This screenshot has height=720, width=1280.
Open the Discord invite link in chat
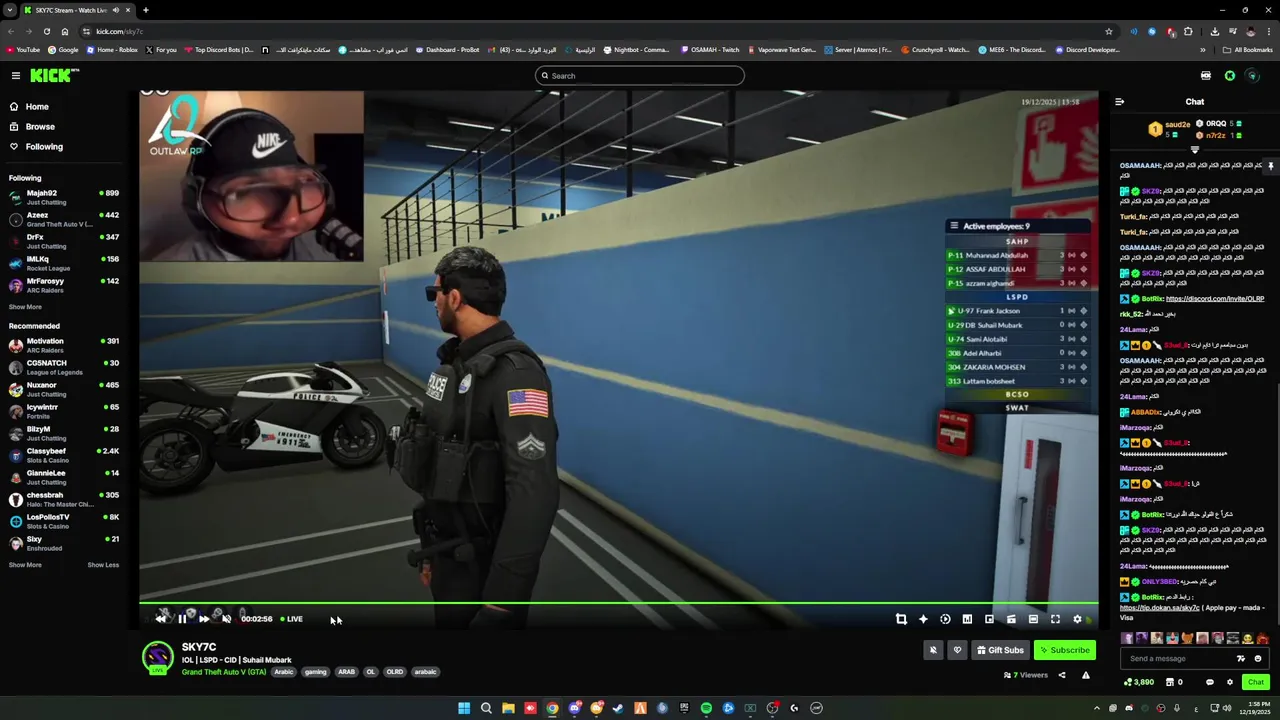(1215, 299)
